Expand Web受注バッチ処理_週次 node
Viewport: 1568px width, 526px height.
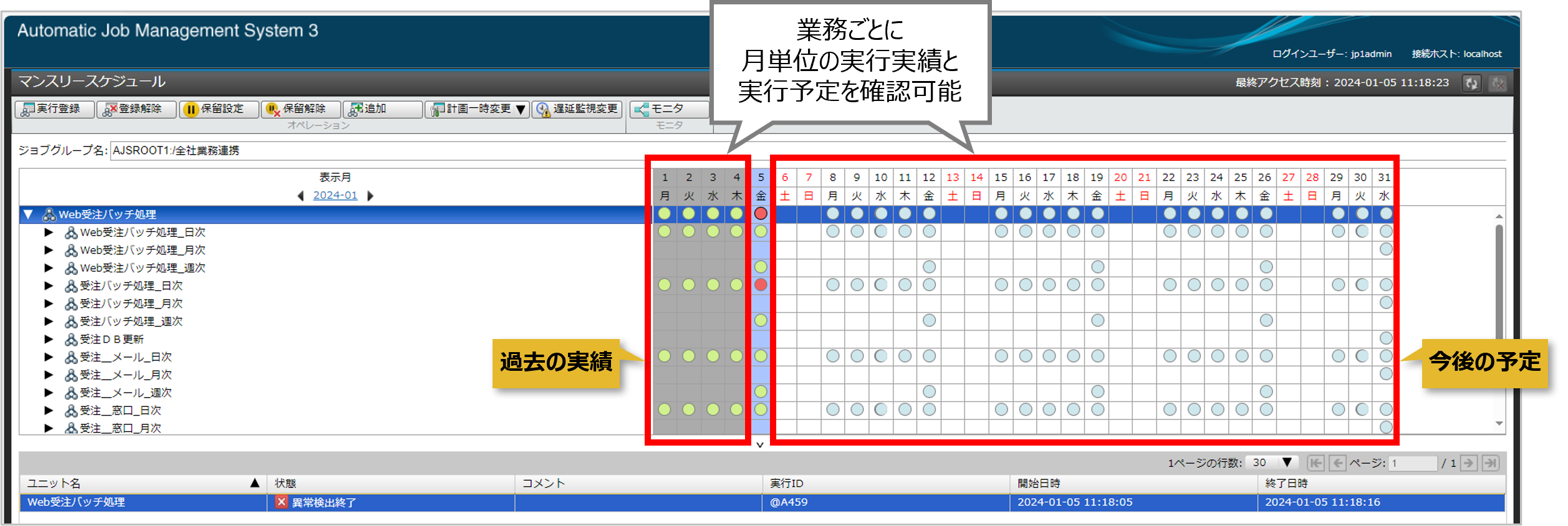49,268
